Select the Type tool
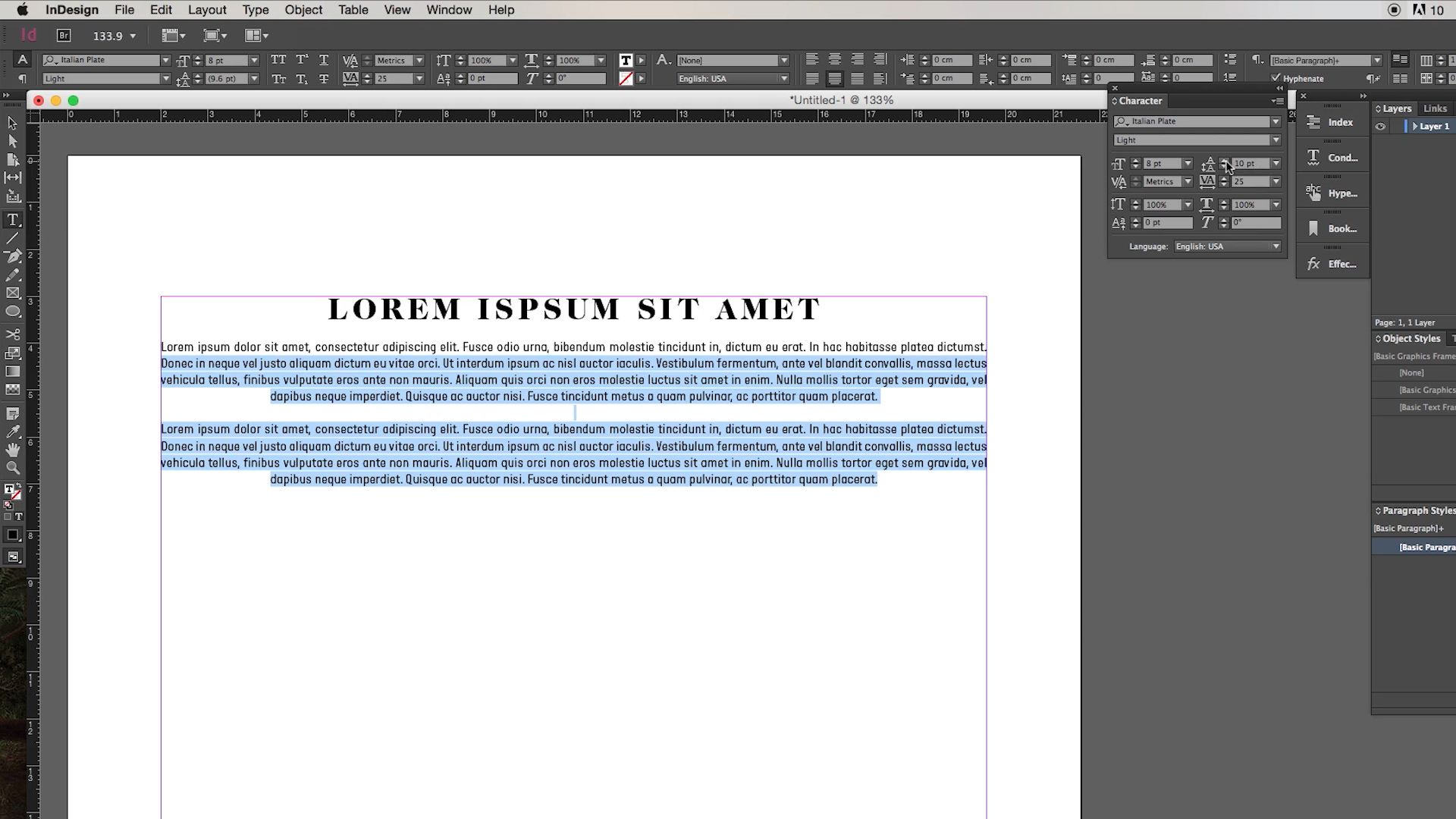 12,220
